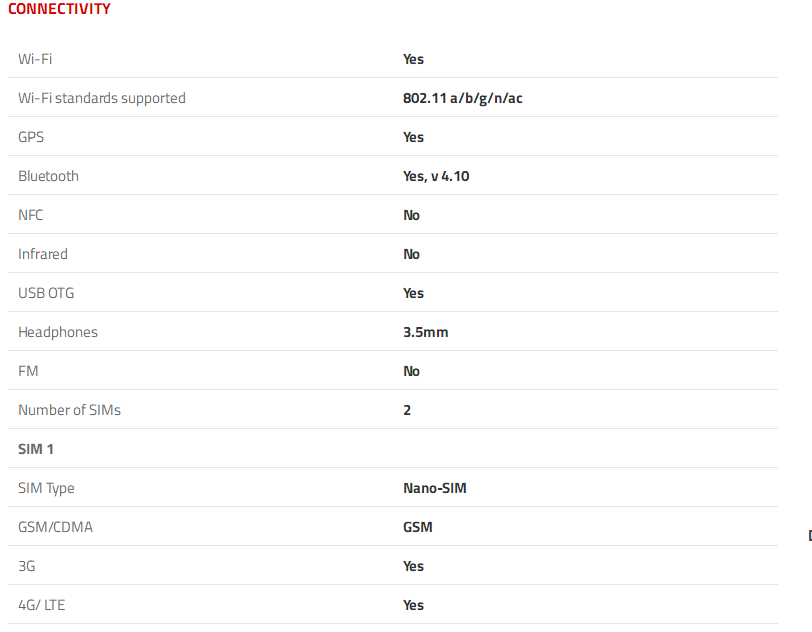This screenshot has width=812, height=632.
Task: Click the SIM 1 subsection heading
Action: 36,449
